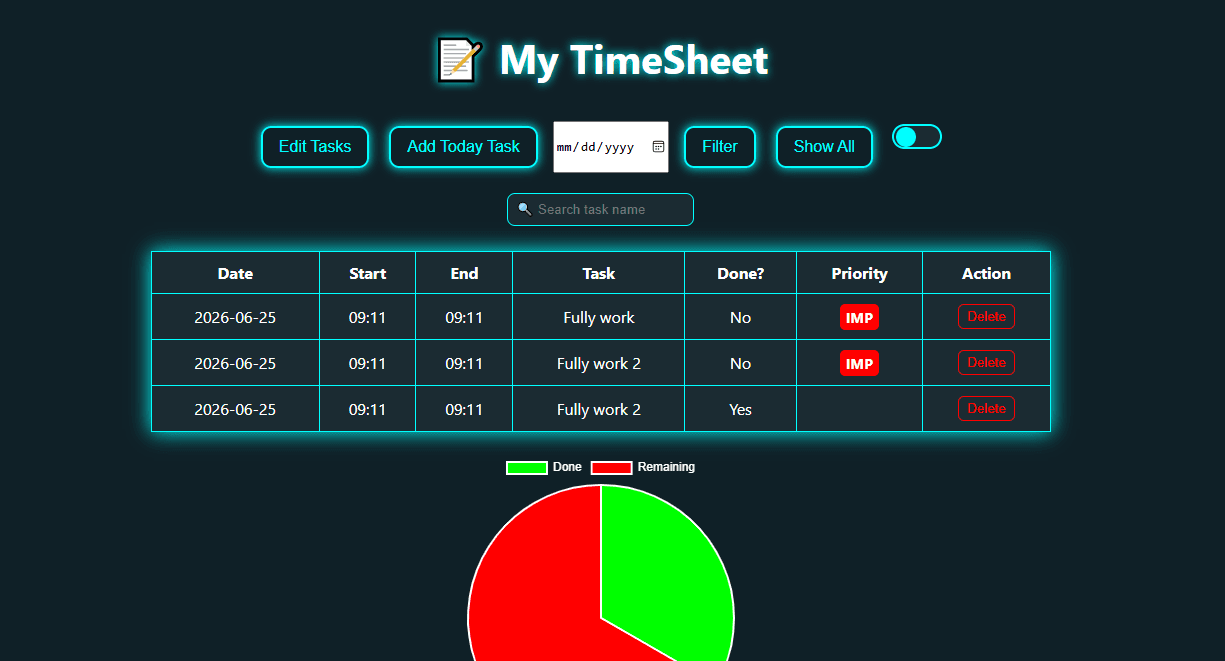Click the "Fully work" task name cell

[598, 317]
